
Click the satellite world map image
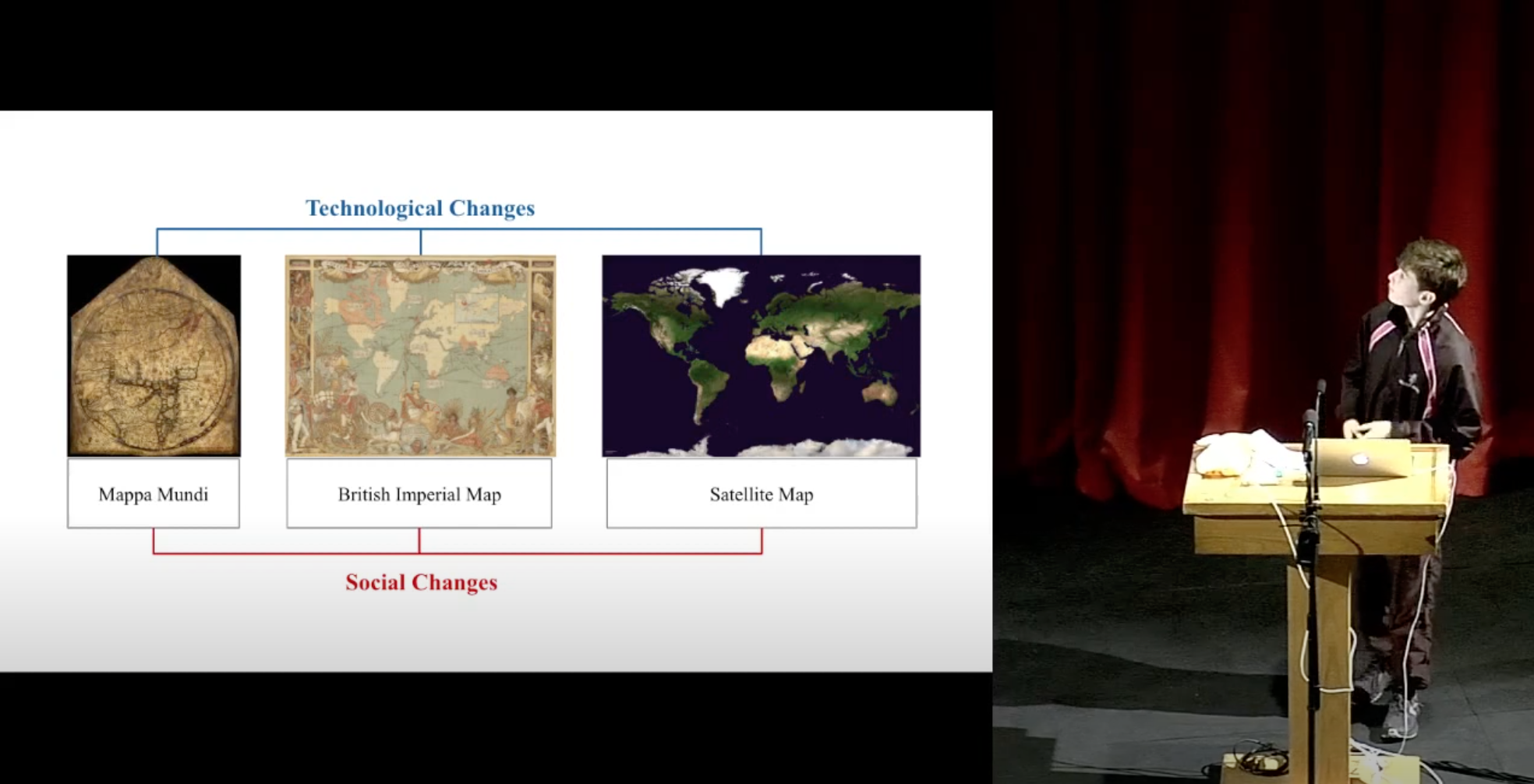761,355
